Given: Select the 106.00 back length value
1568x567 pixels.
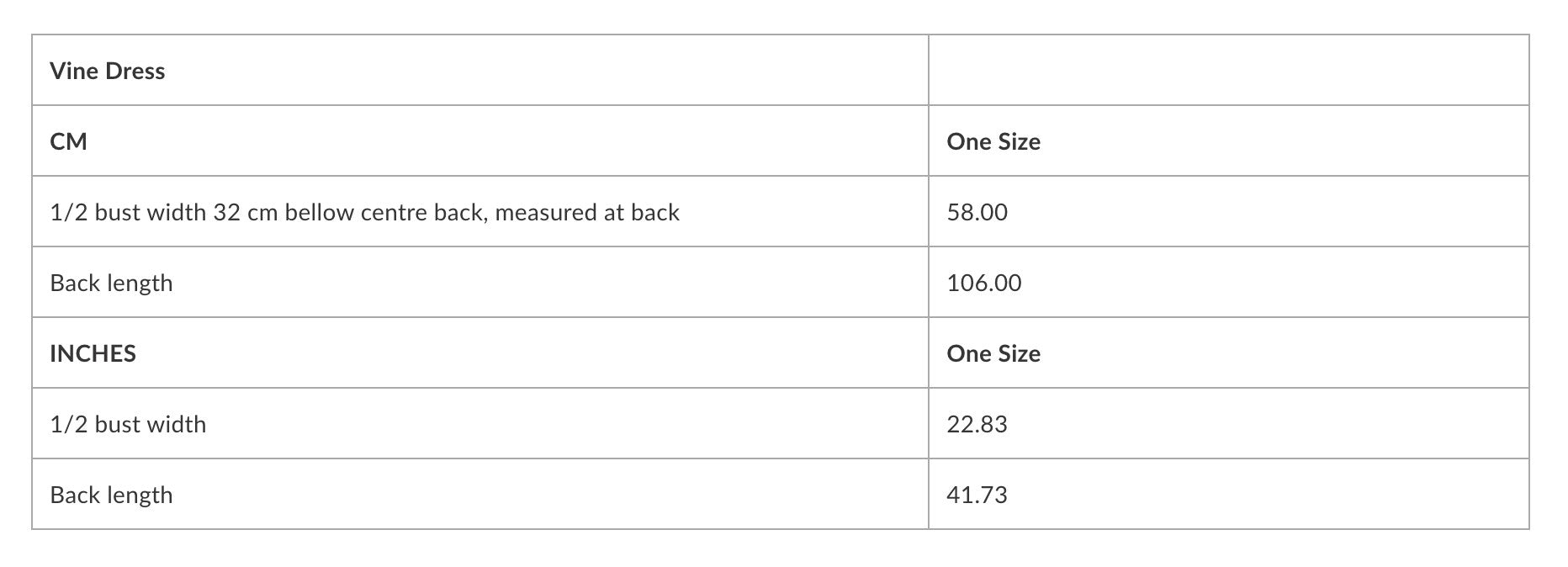Looking at the screenshot, I should tap(984, 283).
